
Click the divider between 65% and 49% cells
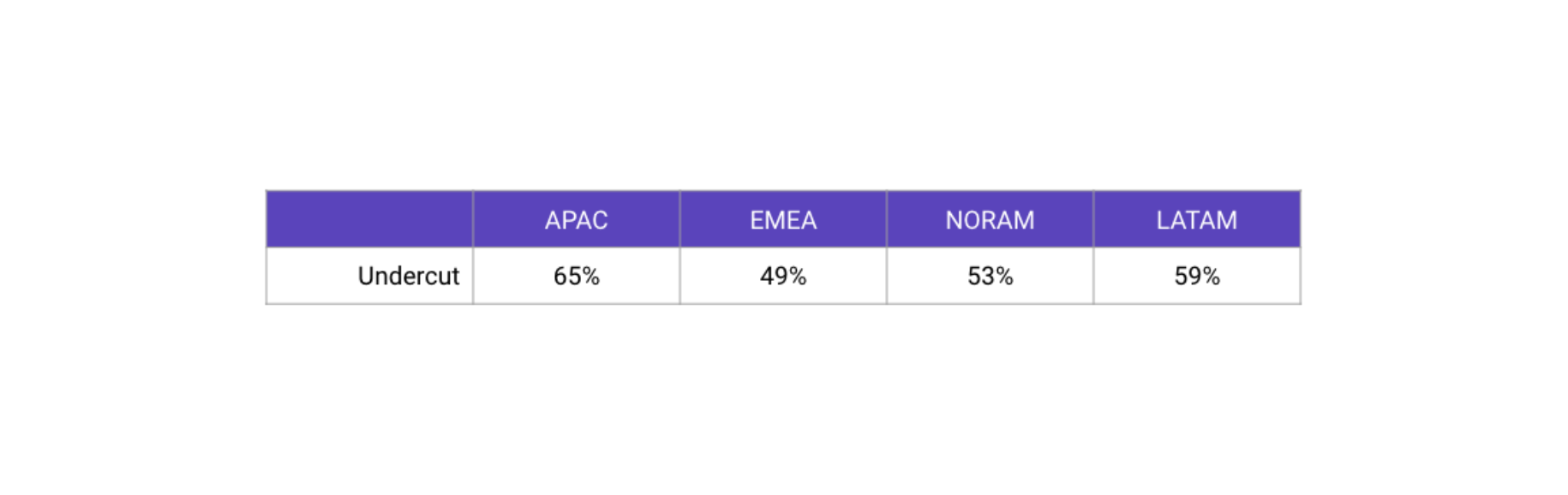[x=680, y=276]
